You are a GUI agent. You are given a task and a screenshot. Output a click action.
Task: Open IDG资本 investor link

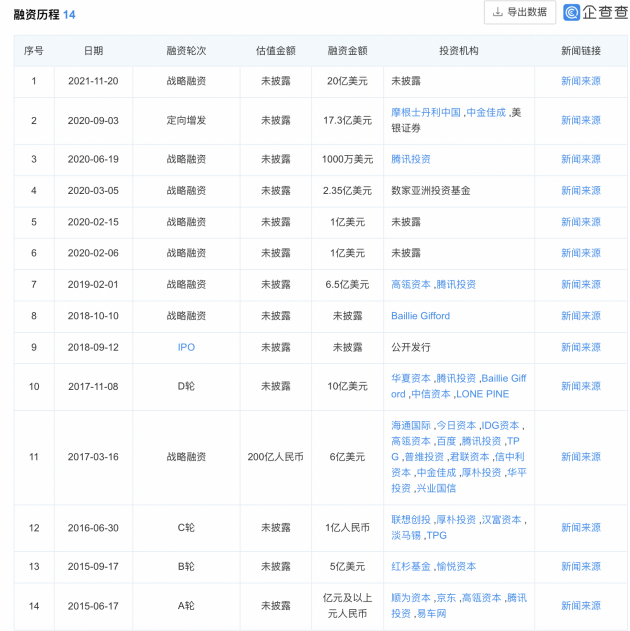coord(500,425)
